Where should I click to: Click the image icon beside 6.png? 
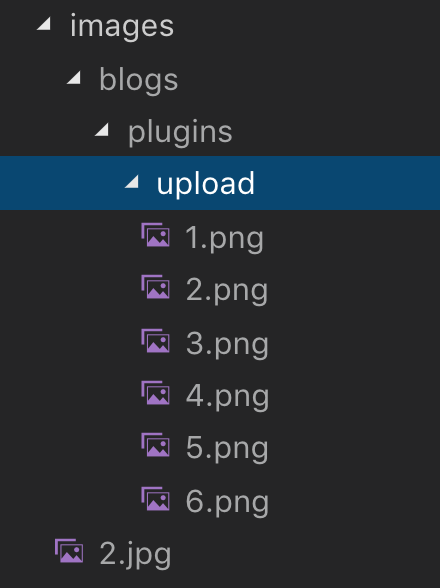pos(155,499)
